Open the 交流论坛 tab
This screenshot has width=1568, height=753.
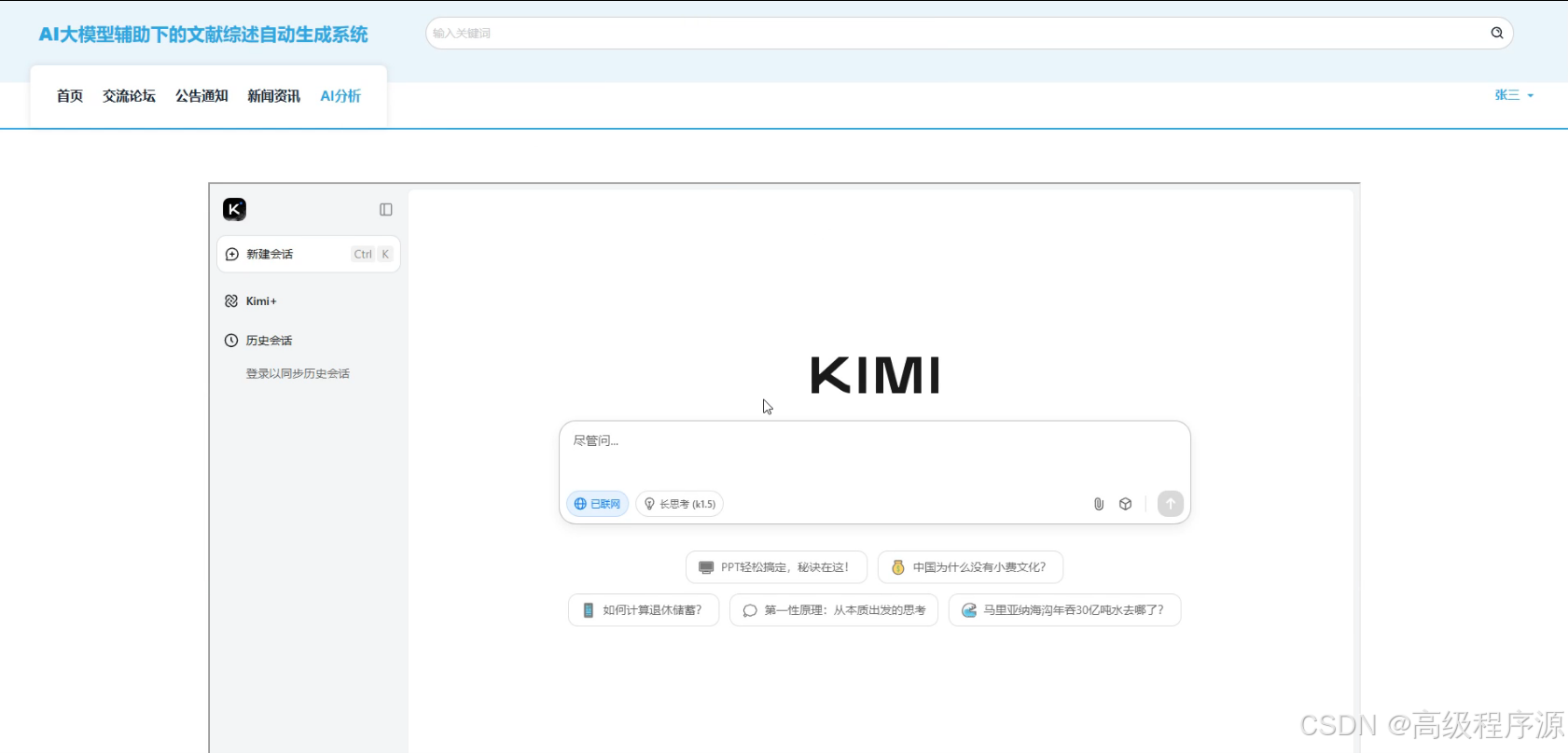click(129, 96)
